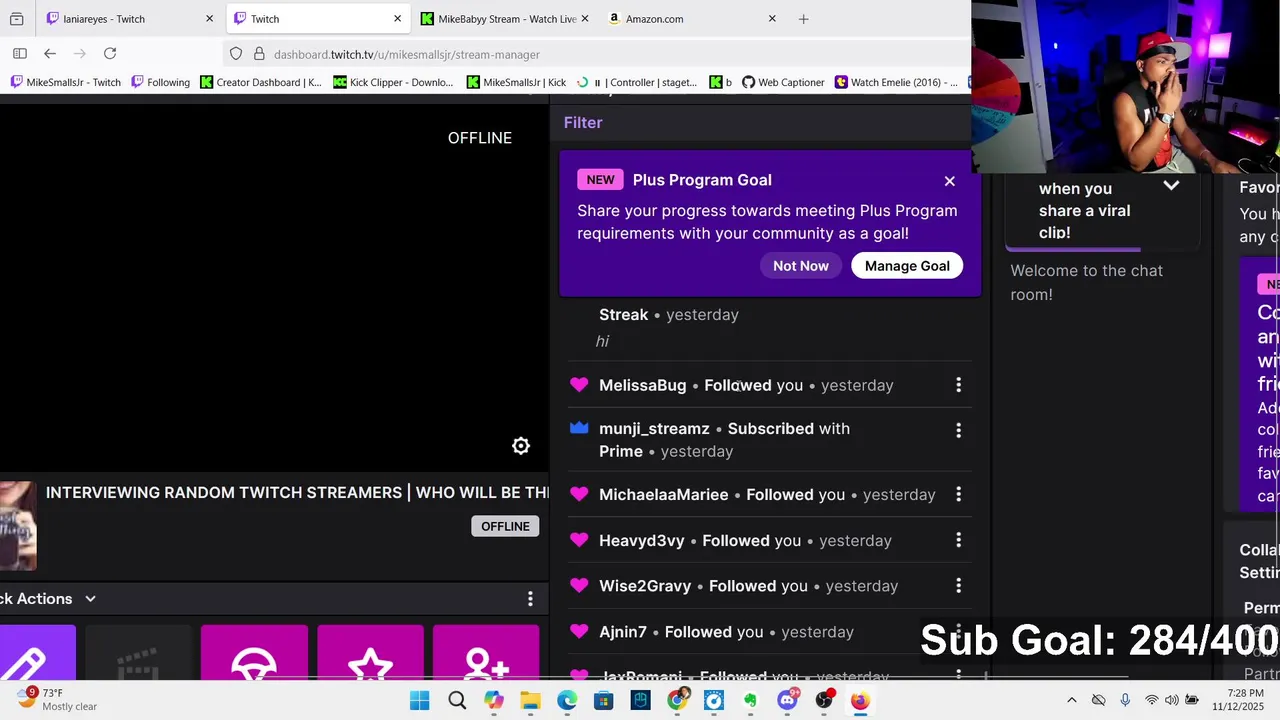Click Heavyd3vy username in activity feed

pos(642,540)
